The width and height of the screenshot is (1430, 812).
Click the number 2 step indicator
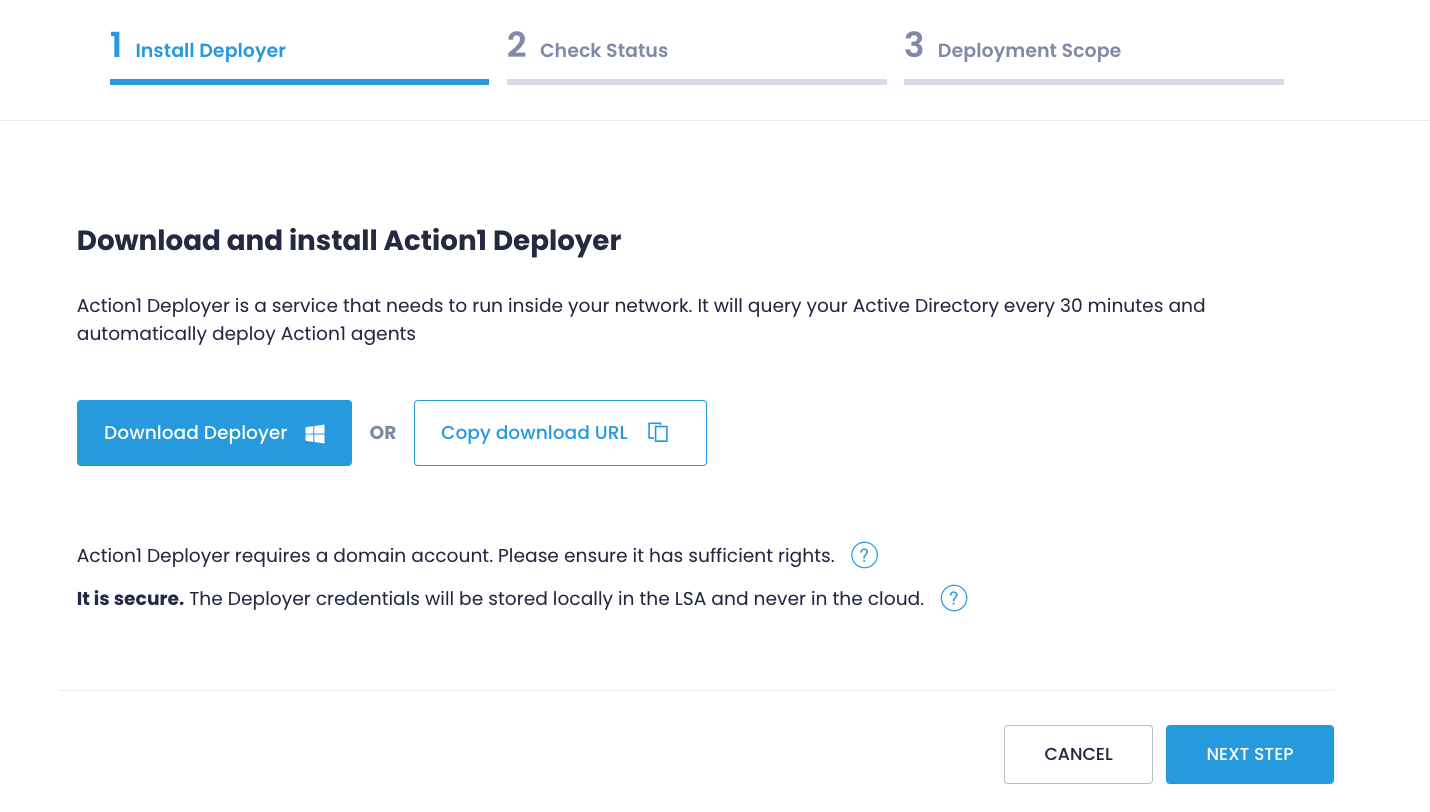pyautogui.click(x=517, y=45)
